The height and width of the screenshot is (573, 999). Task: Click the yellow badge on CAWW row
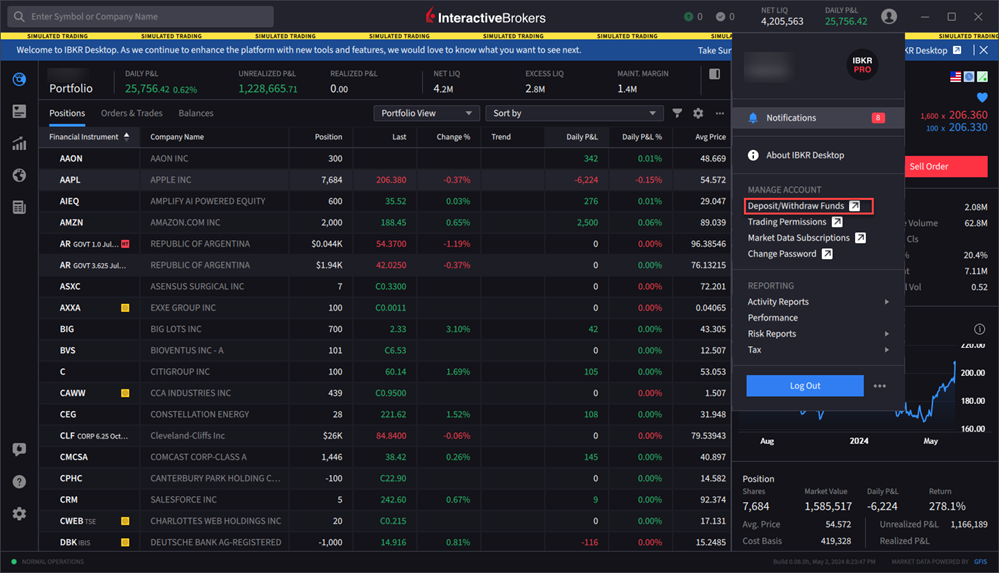[125, 393]
